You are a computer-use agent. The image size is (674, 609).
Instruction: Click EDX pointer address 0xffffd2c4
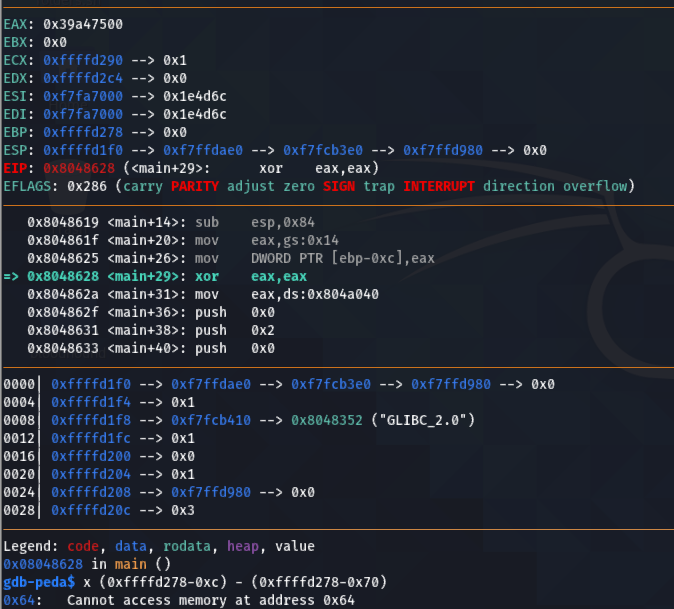83,78
